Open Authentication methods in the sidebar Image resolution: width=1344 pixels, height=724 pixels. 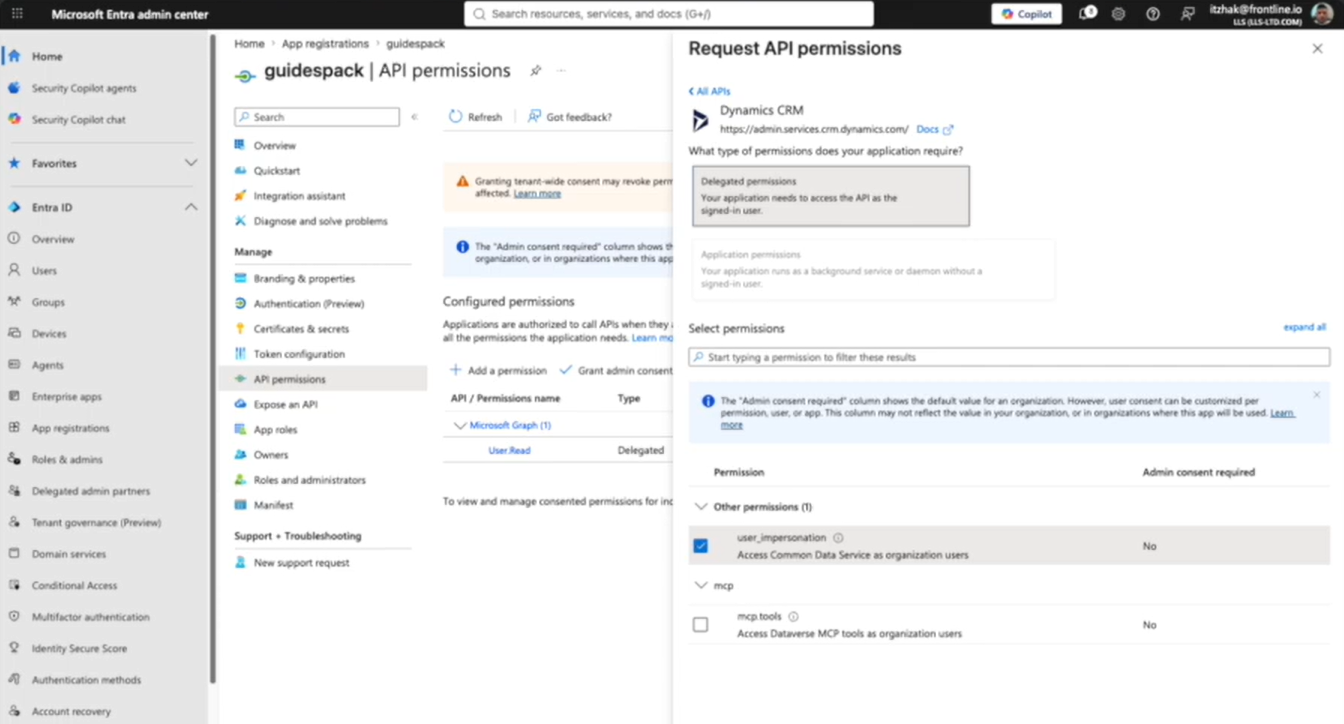pos(86,680)
